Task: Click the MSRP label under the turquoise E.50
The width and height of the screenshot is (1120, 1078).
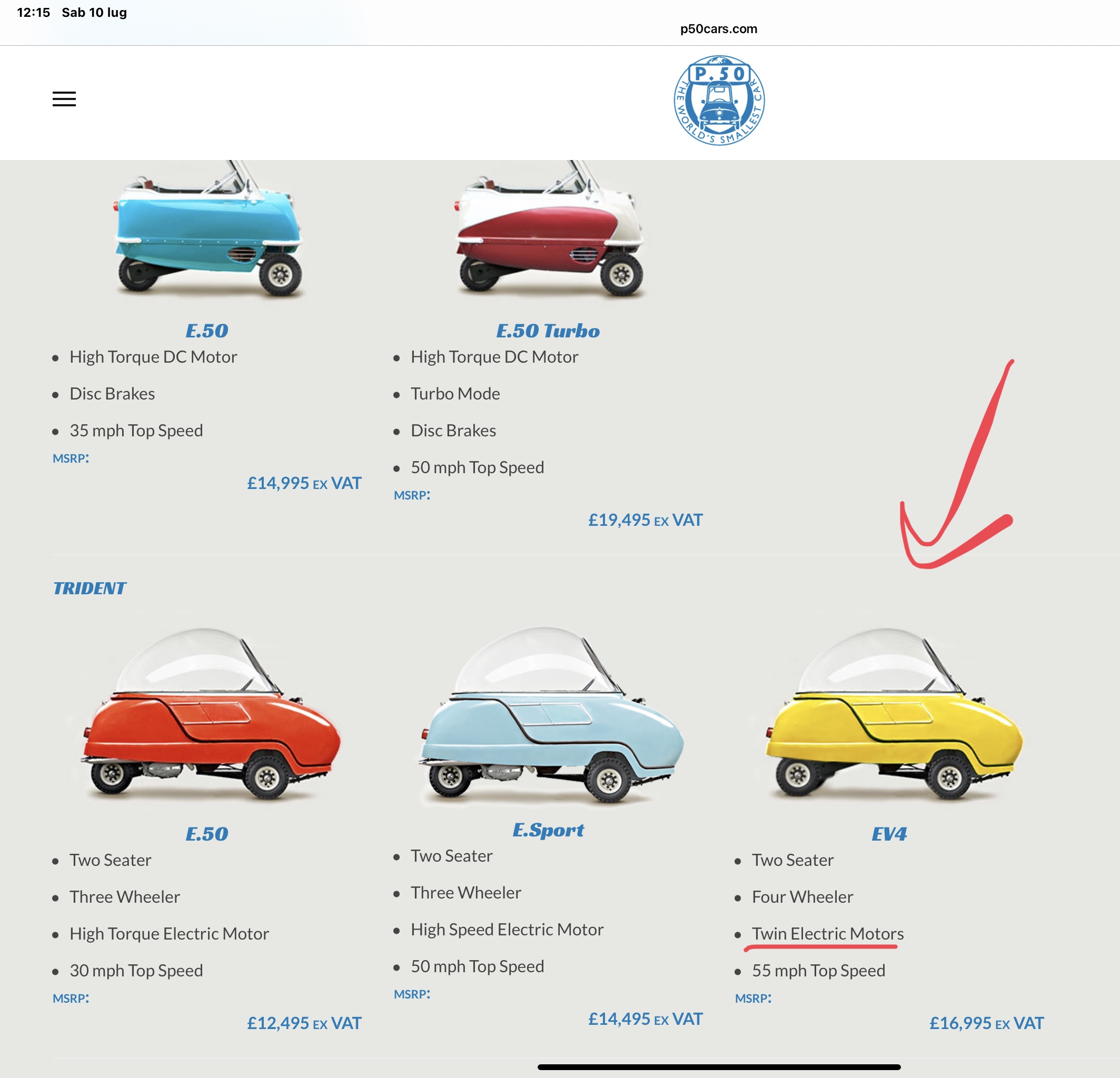Action: click(x=71, y=459)
